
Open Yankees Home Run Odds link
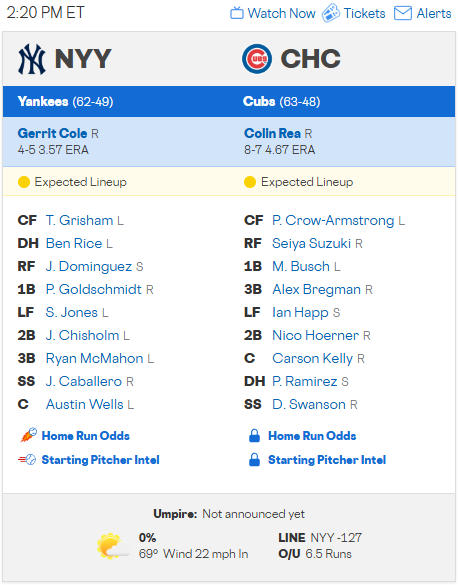[x=85, y=436]
